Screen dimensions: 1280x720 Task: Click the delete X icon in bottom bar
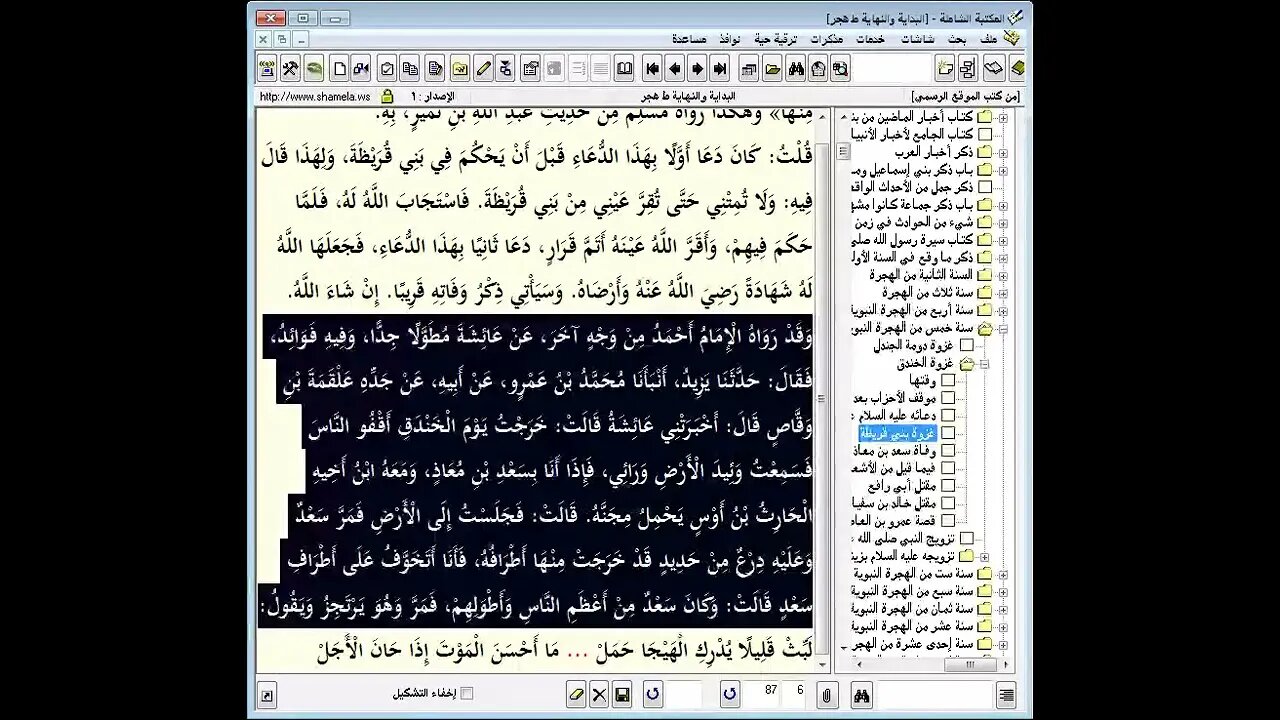pos(599,694)
